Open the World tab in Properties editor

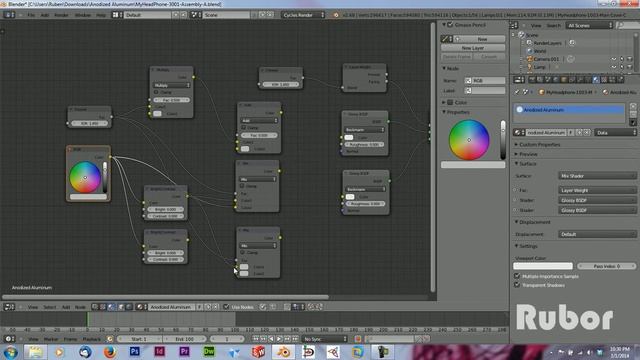click(x=556, y=80)
